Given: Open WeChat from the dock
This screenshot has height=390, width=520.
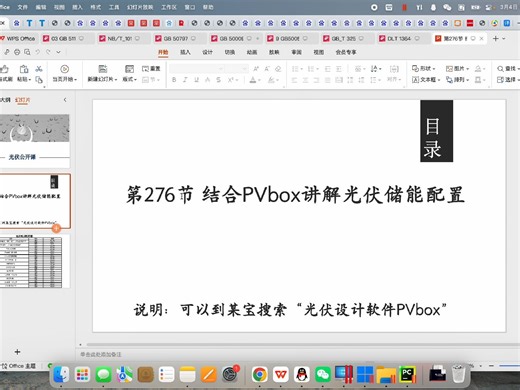Looking at the screenshot, I should (x=323, y=374).
